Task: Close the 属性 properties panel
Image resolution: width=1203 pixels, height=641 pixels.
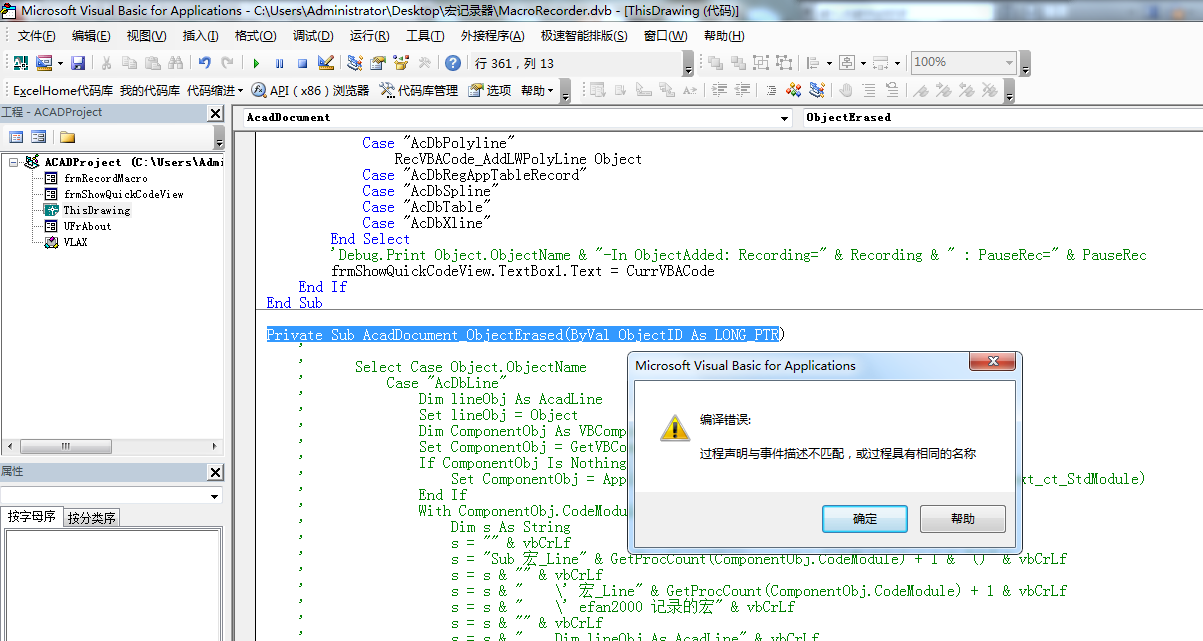Action: (x=215, y=472)
